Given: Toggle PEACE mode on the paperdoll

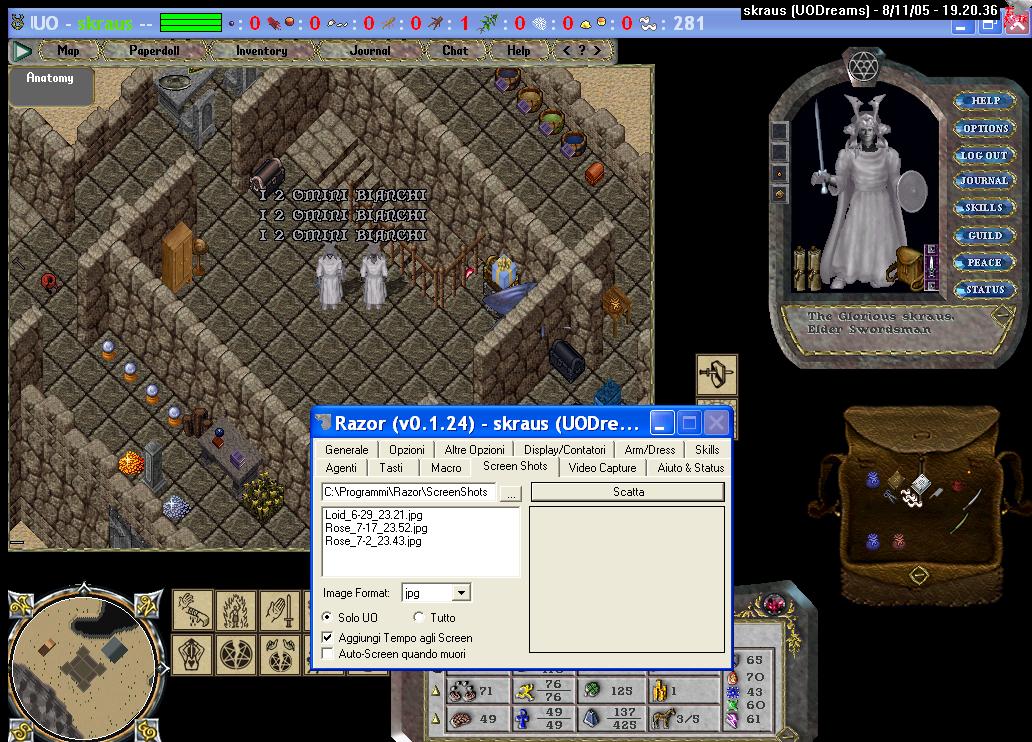Looking at the screenshot, I should 985,263.
